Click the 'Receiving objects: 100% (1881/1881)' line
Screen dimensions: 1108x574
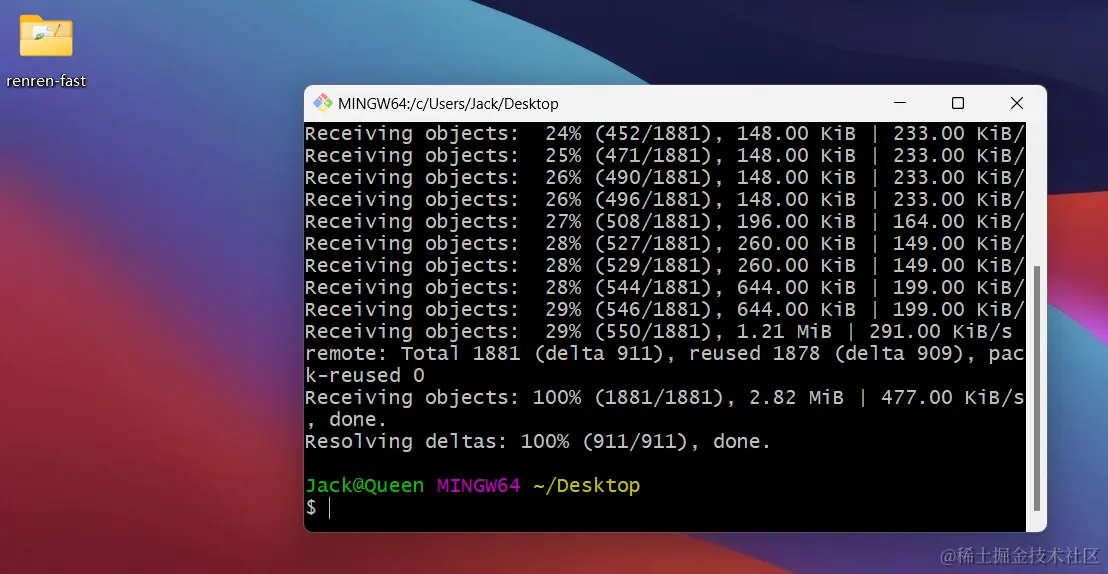click(664, 398)
